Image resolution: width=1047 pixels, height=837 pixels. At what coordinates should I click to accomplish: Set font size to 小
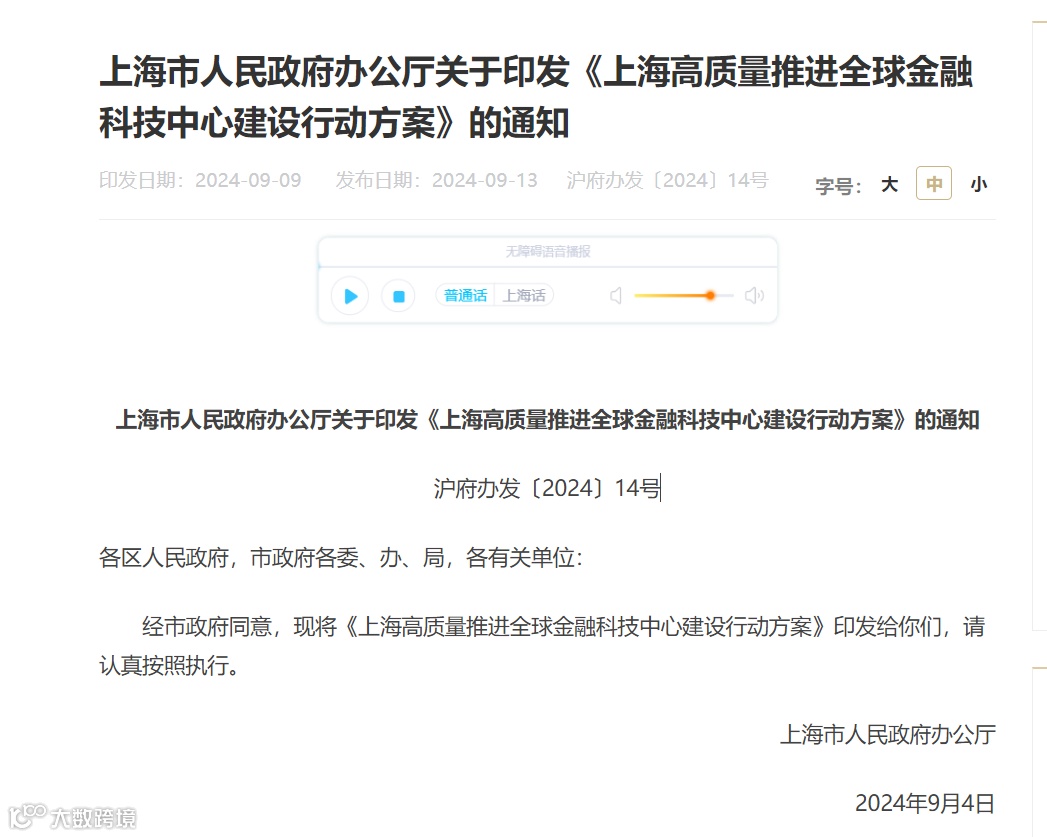978,184
